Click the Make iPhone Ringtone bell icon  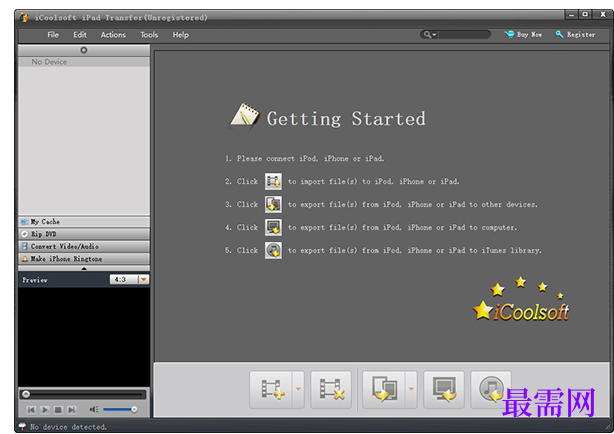click(25, 259)
